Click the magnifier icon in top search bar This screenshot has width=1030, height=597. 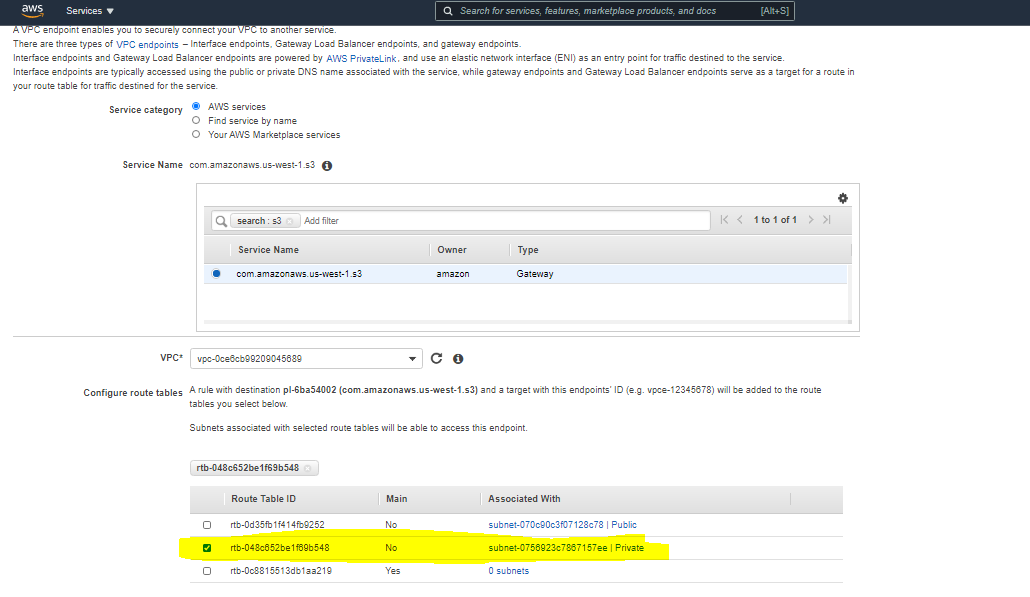click(x=448, y=11)
